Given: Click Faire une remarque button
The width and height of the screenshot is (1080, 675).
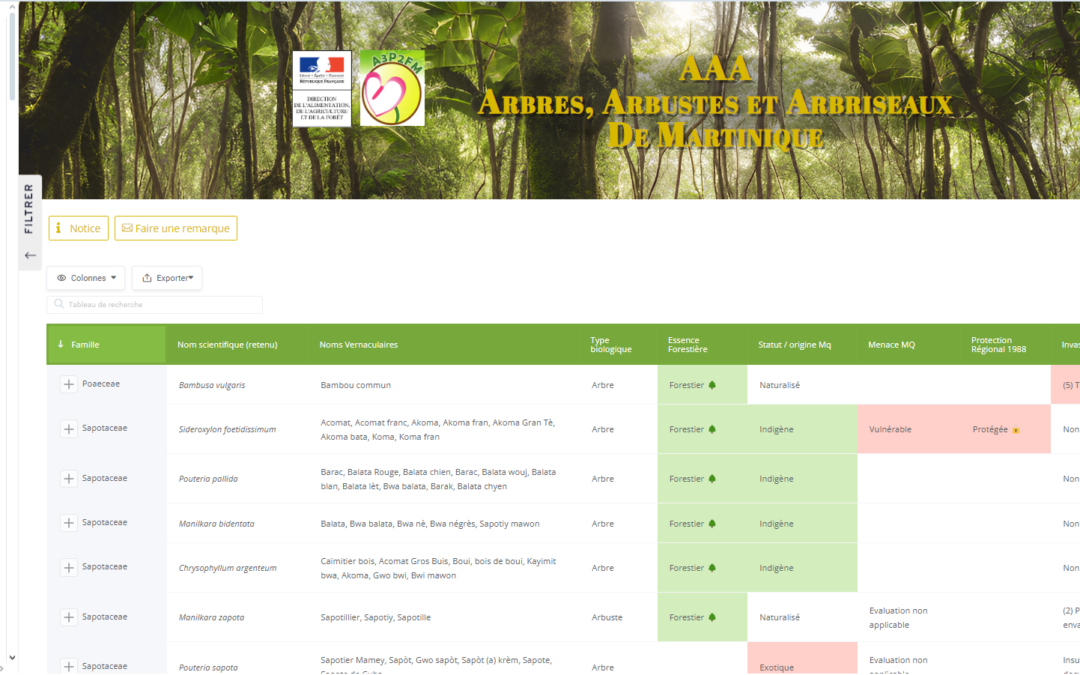Looking at the screenshot, I should point(176,228).
